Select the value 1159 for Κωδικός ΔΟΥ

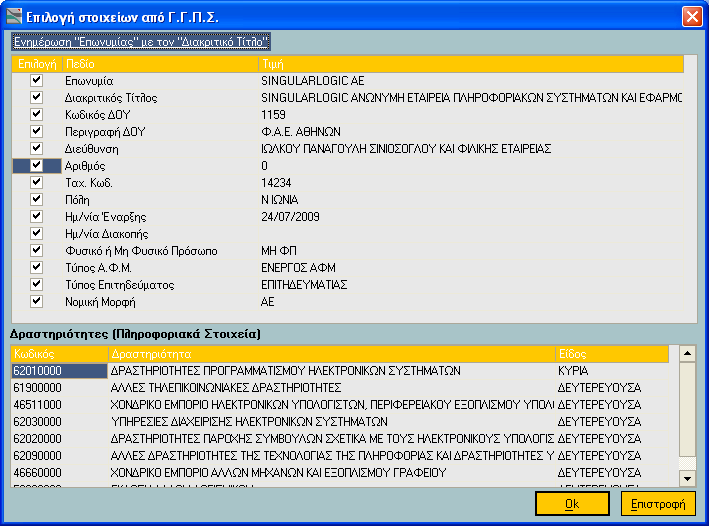(273, 115)
